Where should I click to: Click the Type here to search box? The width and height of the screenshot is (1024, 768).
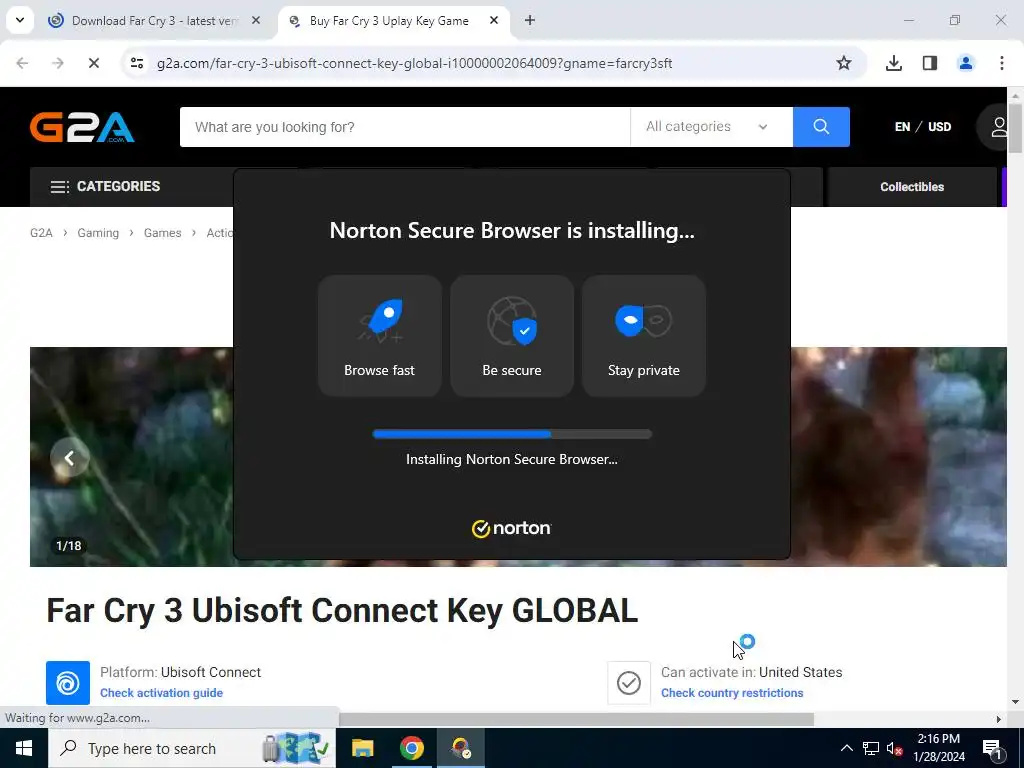[191, 748]
